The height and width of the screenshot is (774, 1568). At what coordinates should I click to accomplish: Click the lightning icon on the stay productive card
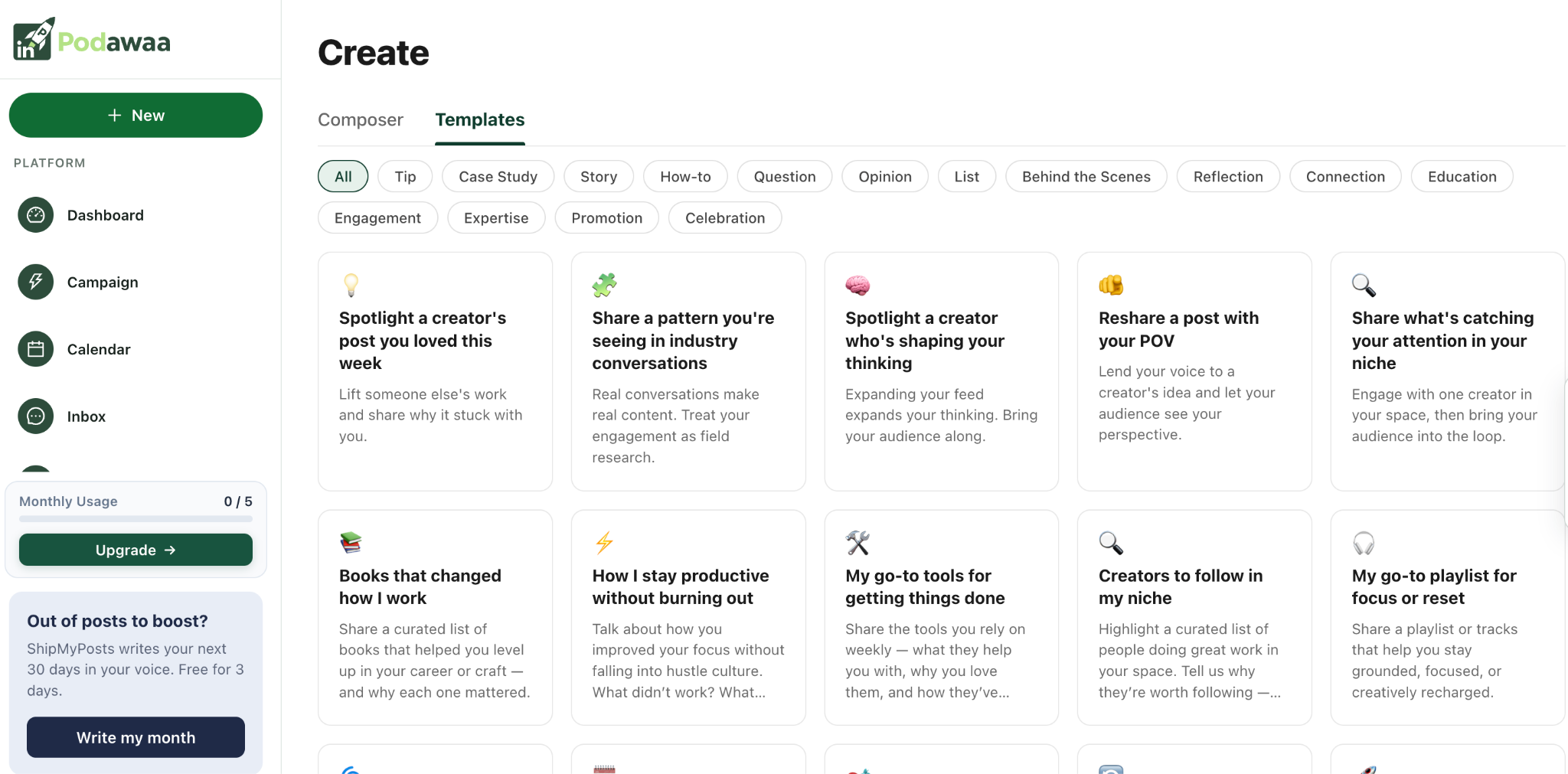click(x=604, y=543)
